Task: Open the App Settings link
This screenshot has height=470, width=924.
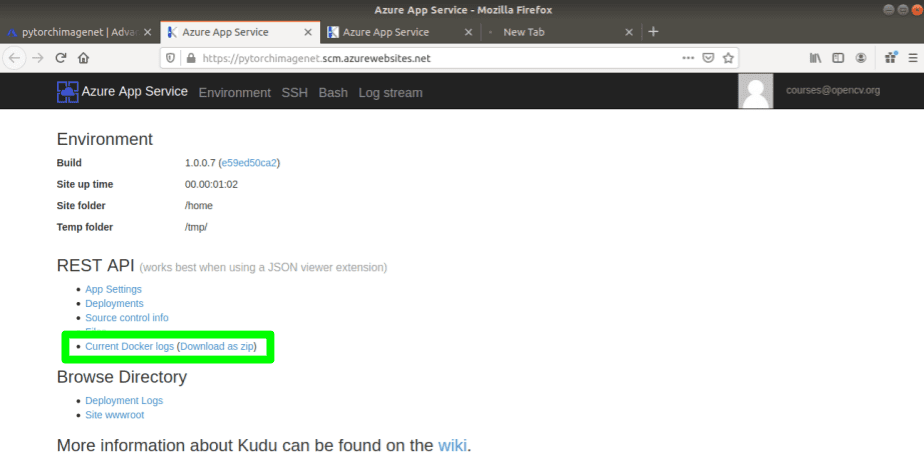Action: (113, 289)
